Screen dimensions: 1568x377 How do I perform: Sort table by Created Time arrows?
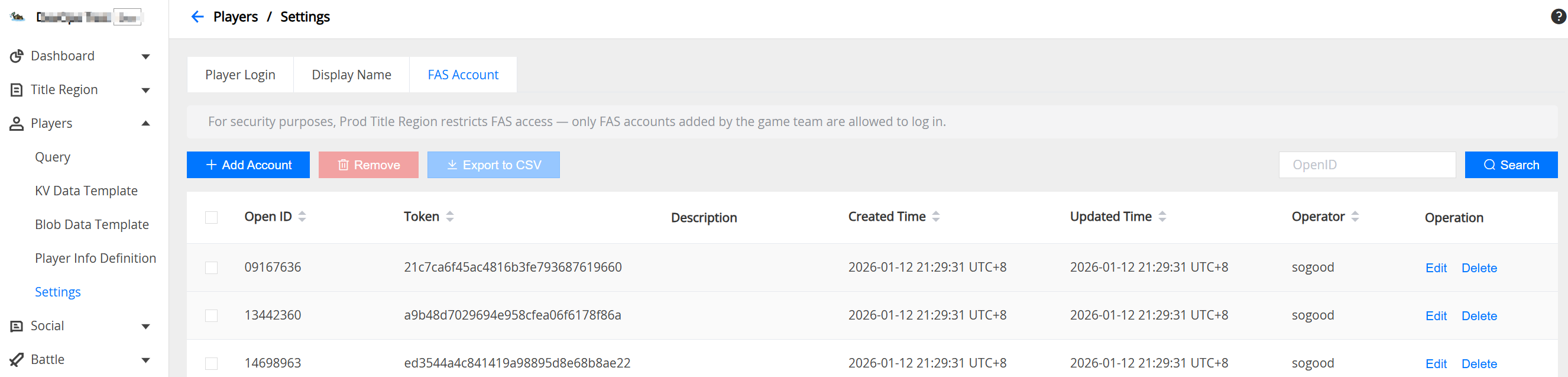point(935,217)
